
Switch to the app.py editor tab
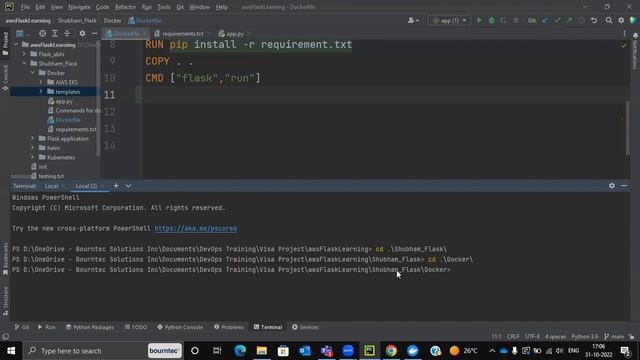coord(234,33)
